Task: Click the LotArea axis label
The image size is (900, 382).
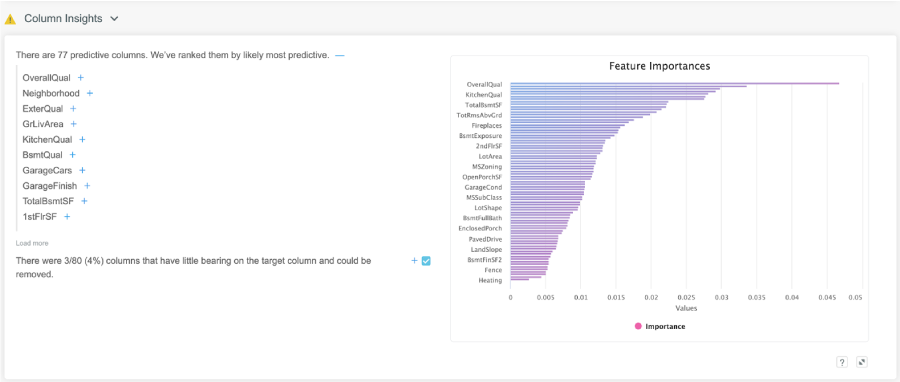Action: click(x=490, y=156)
